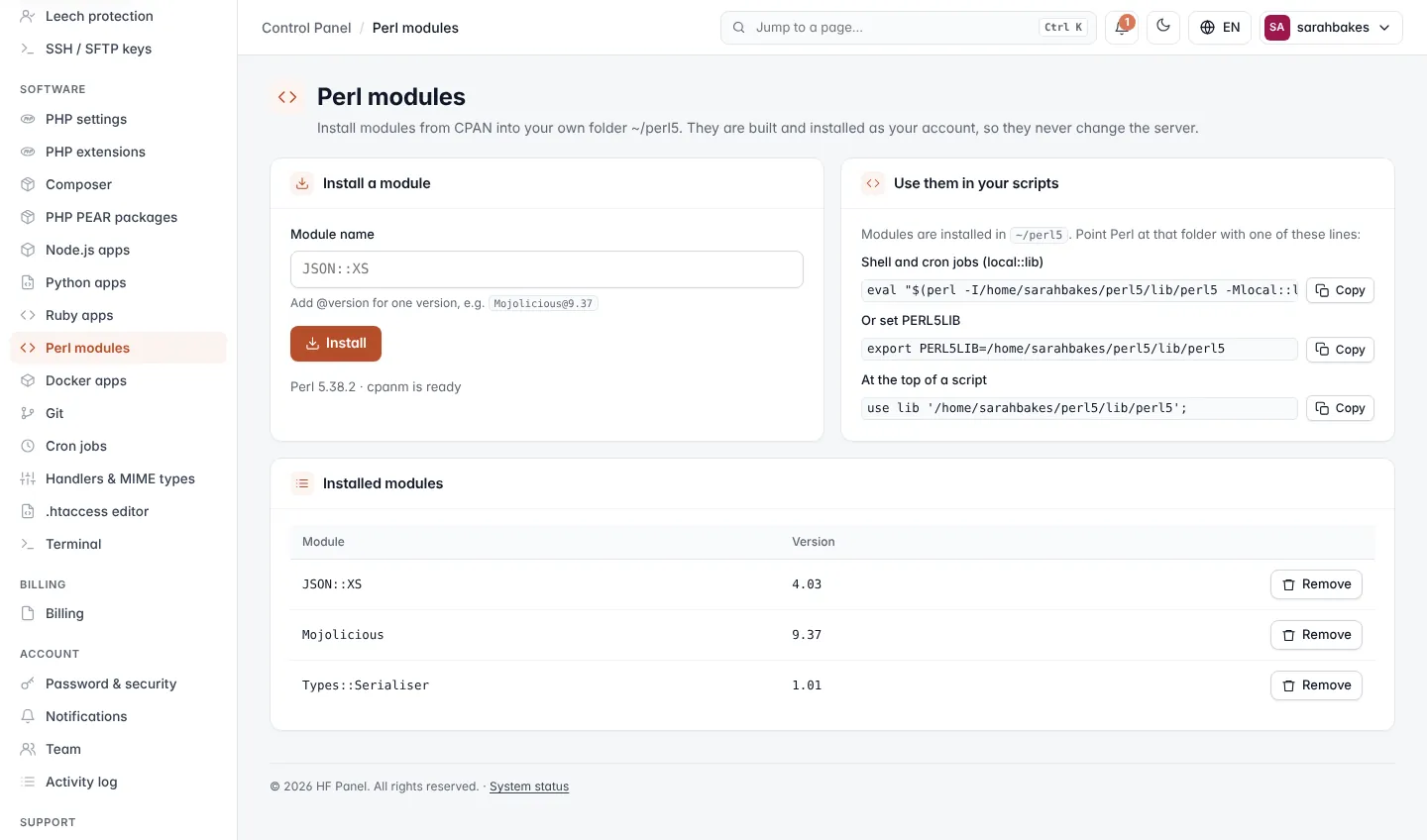
Task: Open Leech protection in sidebar
Action: pos(118,16)
